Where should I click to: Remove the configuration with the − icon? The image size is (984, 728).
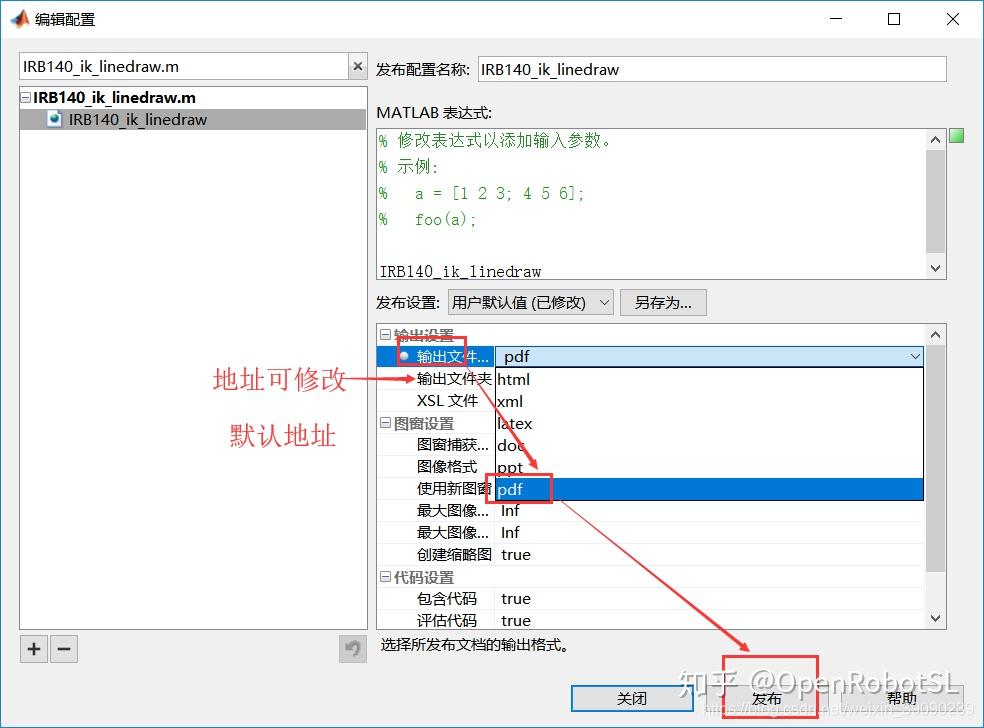63,649
